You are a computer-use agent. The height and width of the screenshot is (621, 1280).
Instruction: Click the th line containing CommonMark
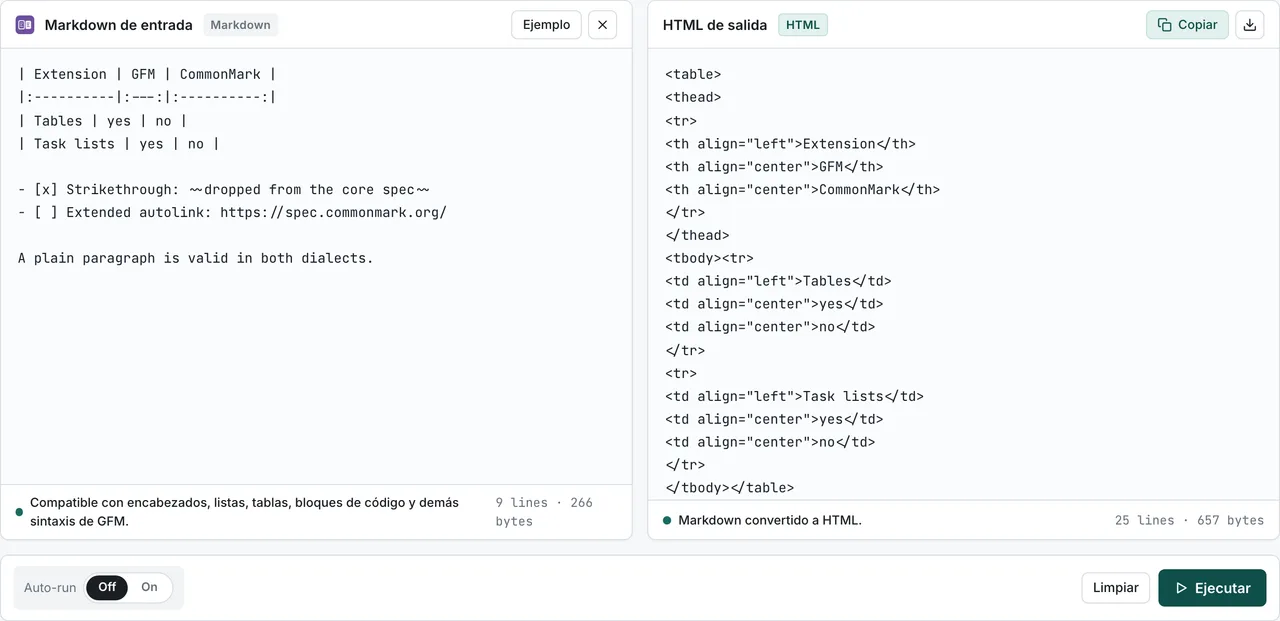tap(802, 189)
